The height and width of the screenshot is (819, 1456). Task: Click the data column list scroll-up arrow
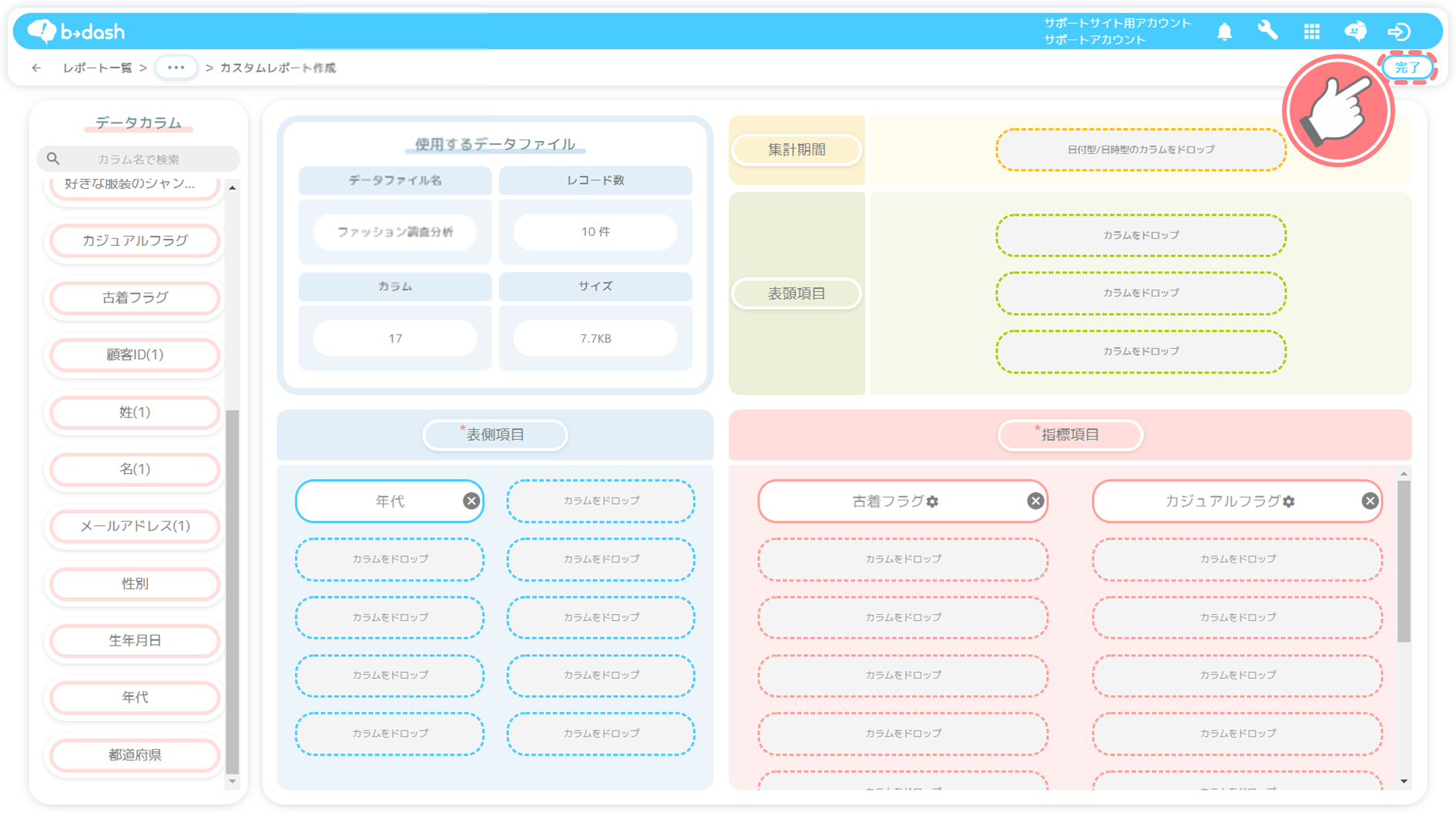pos(233,187)
